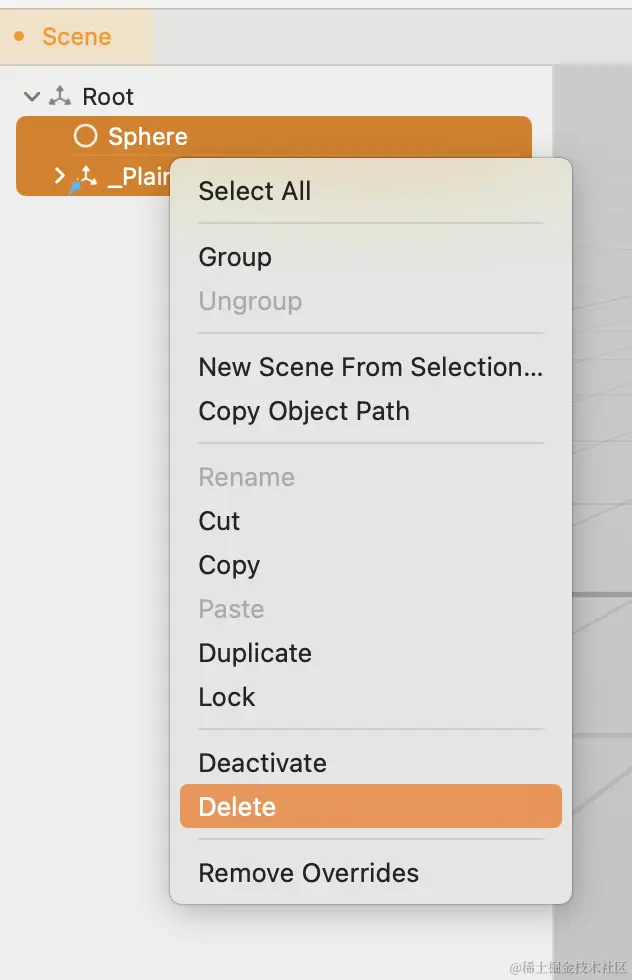The image size is (632, 980).
Task: Click the Root transform icon
Action: point(60,96)
